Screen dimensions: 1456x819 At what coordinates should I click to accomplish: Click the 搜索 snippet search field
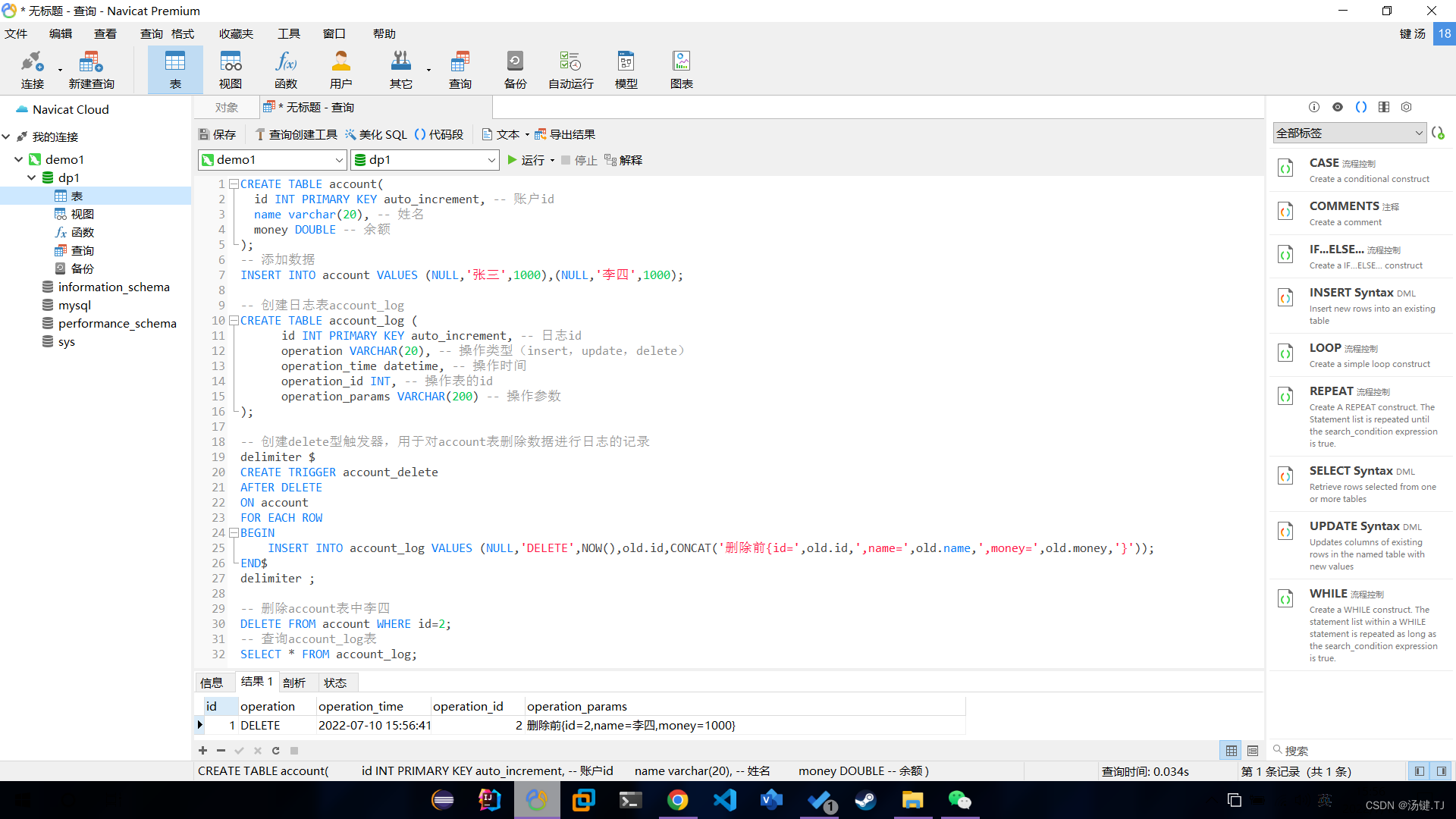point(1357,750)
